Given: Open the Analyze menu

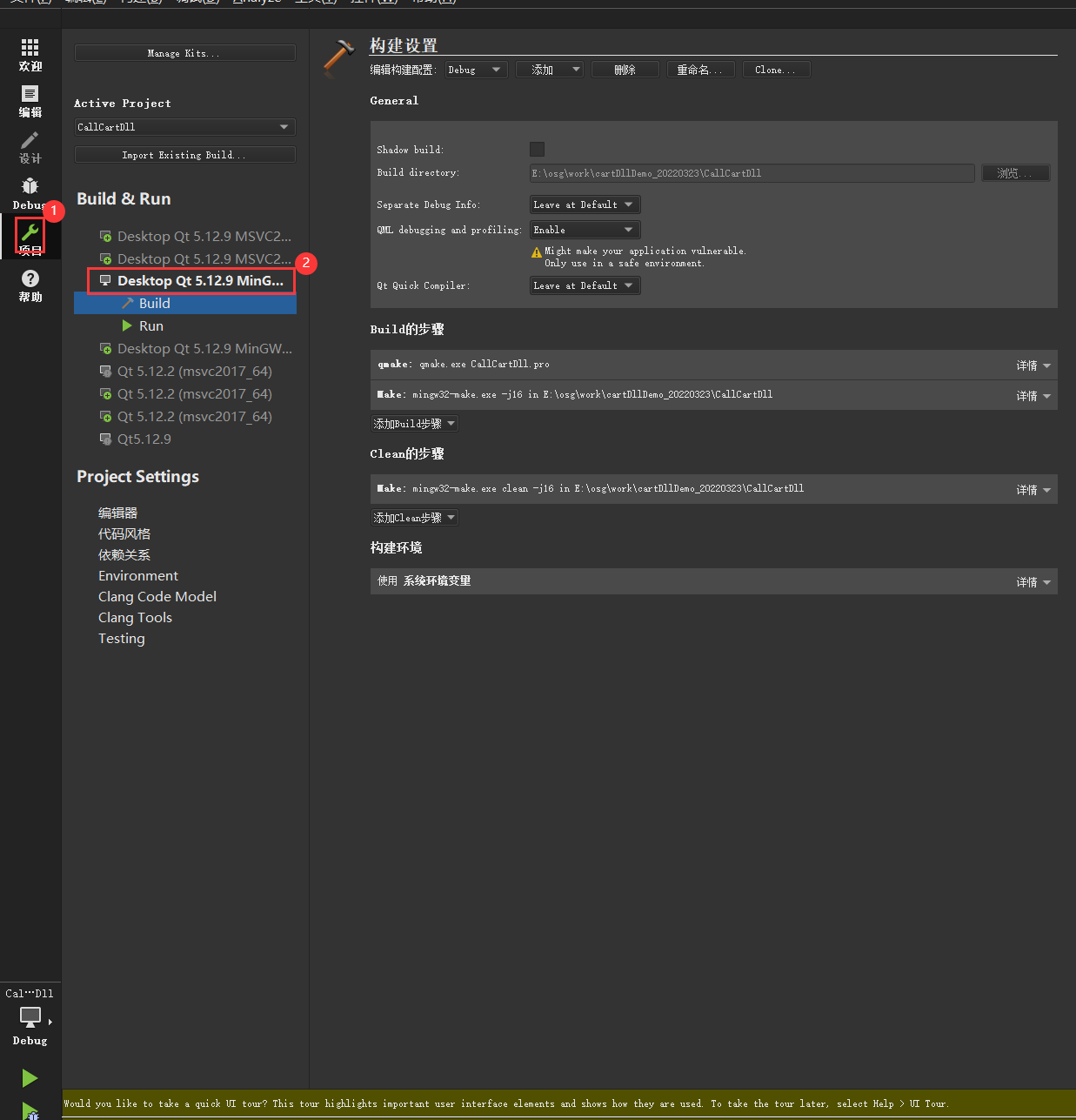Looking at the screenshot, I should point(257,3).
